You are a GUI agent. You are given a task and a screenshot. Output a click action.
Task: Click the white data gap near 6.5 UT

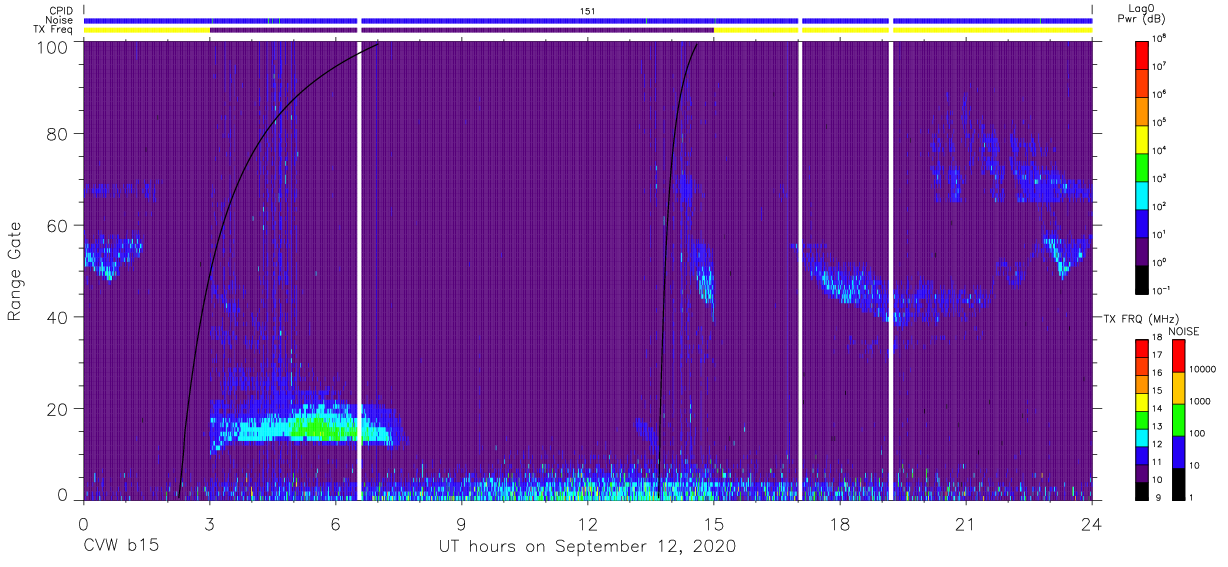tap(358, 270)
